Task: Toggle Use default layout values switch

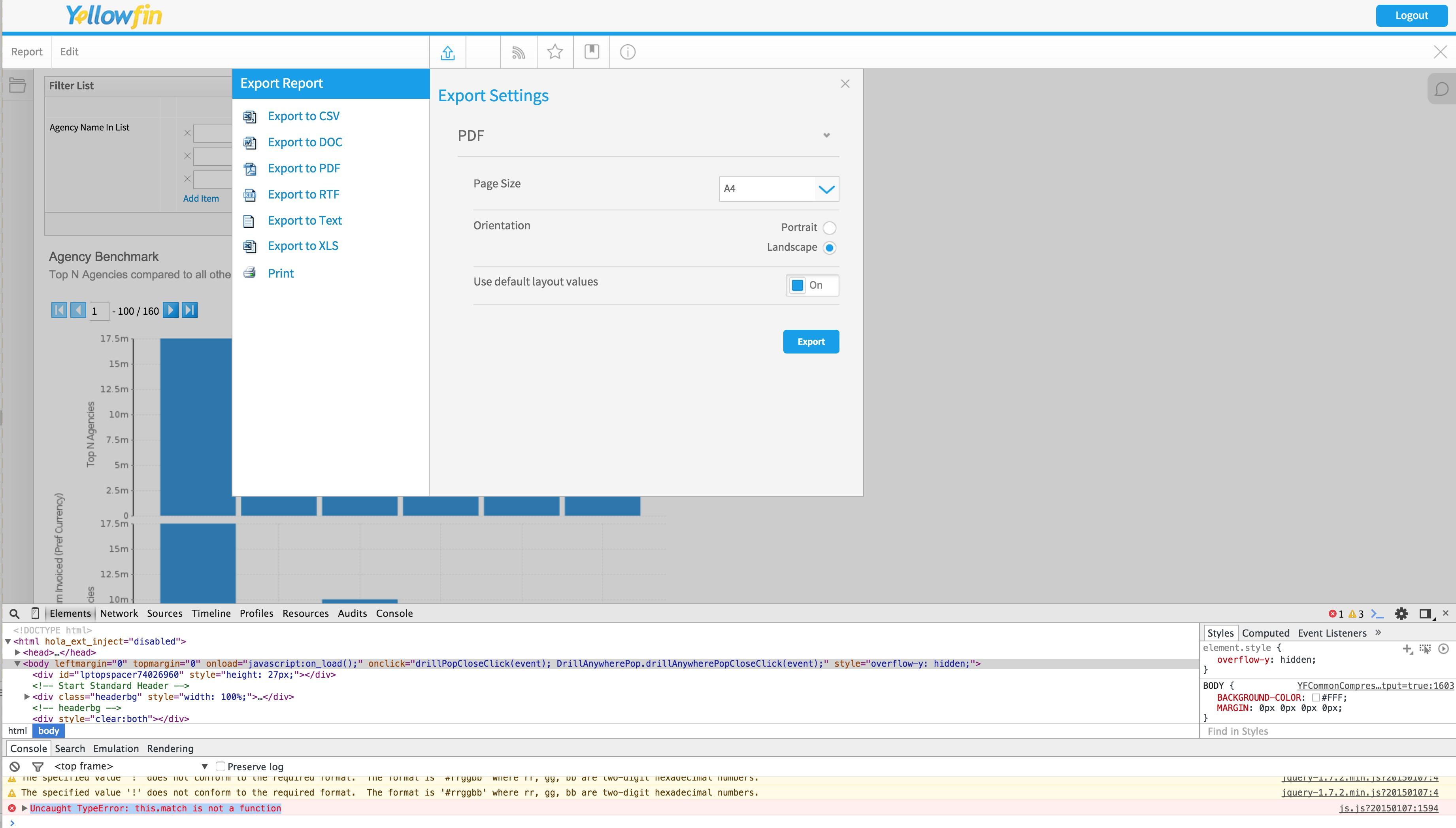Action: pyautogui.click(x=812, y=285)
